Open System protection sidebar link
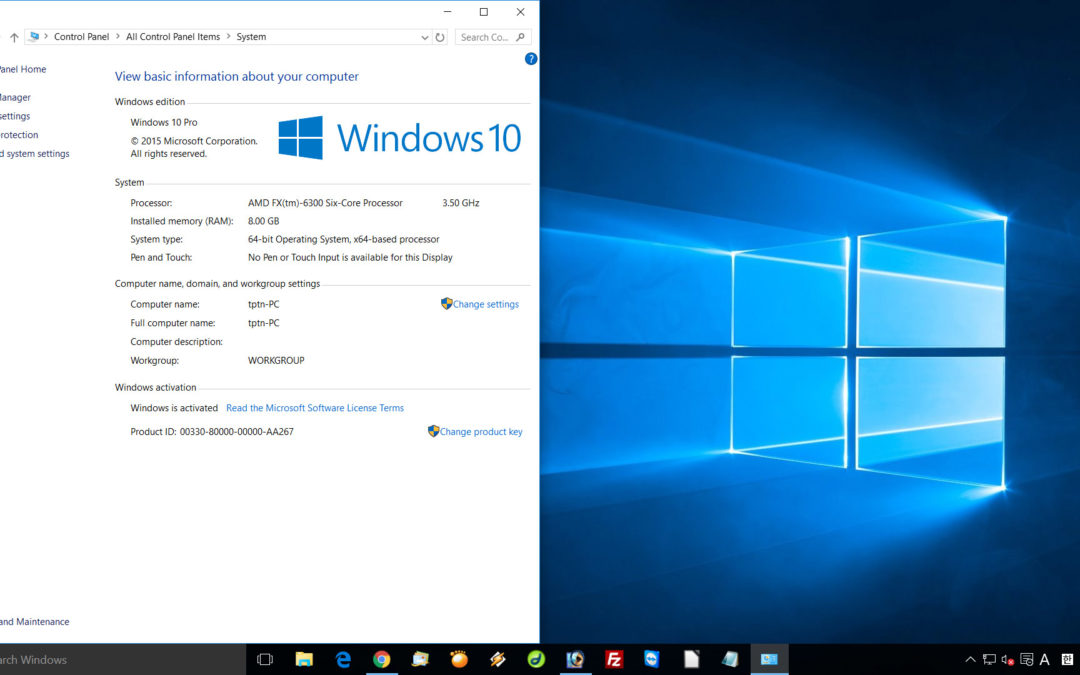The image size is (1080, 675). (x=19, y=134)
